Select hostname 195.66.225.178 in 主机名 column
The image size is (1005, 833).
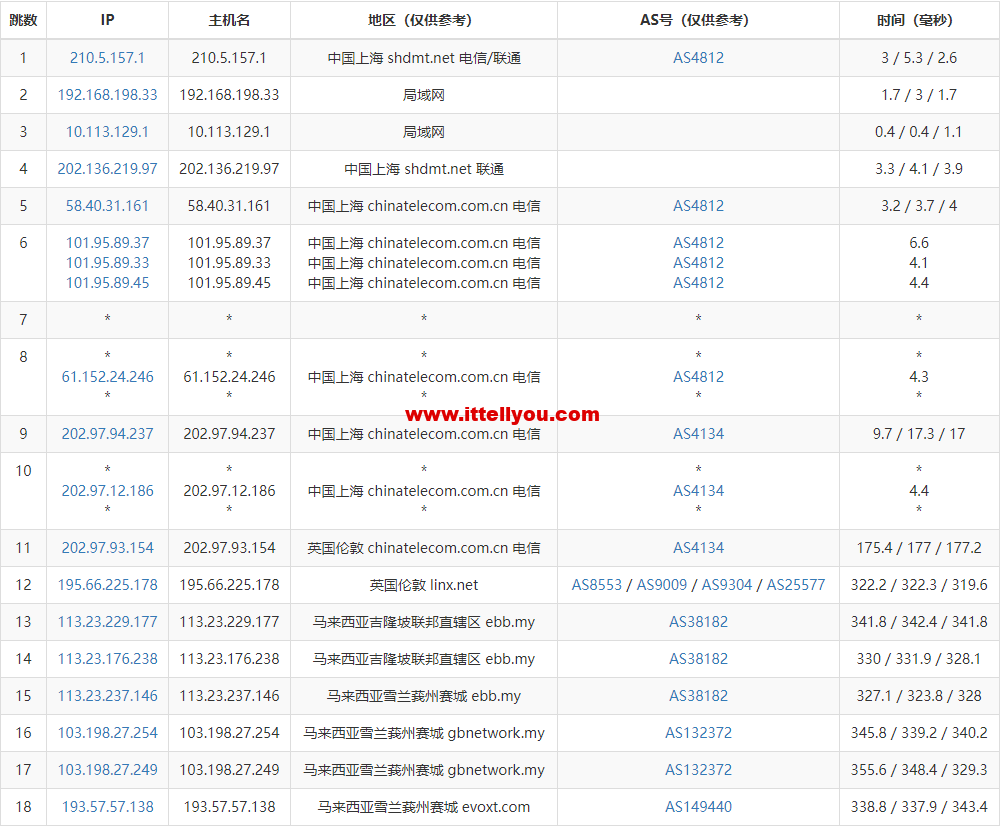(x=229, y=585)
